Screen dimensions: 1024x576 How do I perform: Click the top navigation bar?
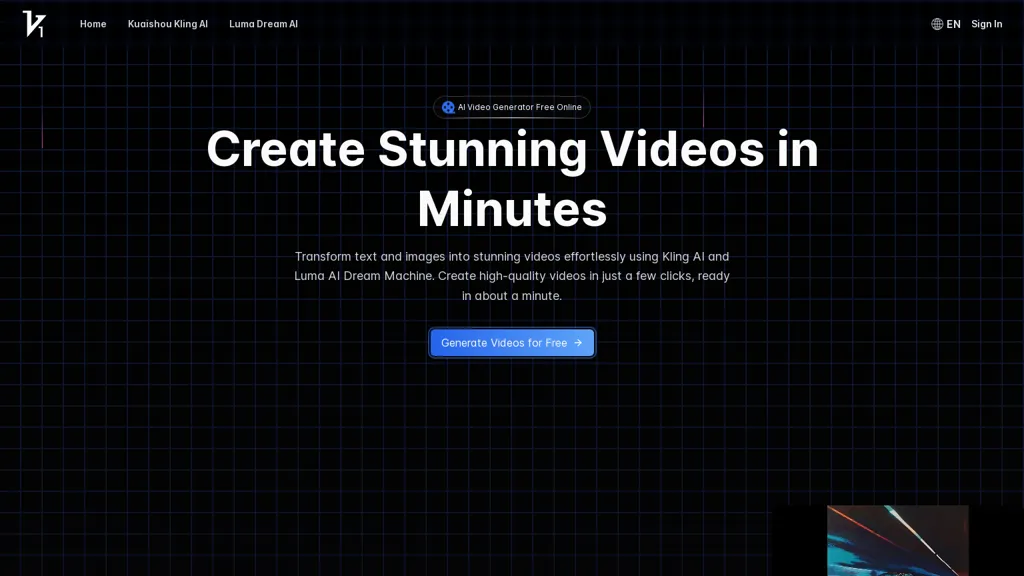[512, 23]
